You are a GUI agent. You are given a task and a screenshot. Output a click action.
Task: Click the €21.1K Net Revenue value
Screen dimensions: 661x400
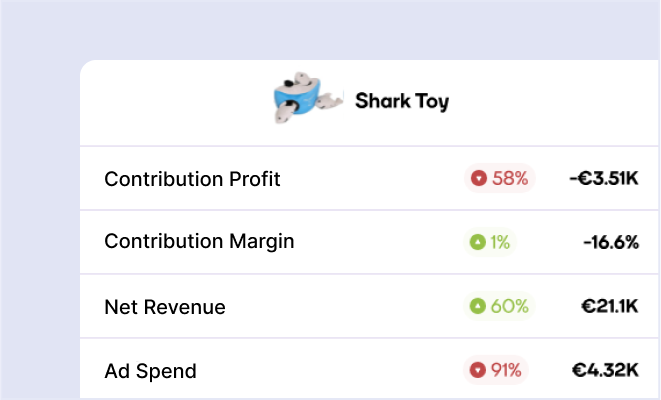click(609, 306)
